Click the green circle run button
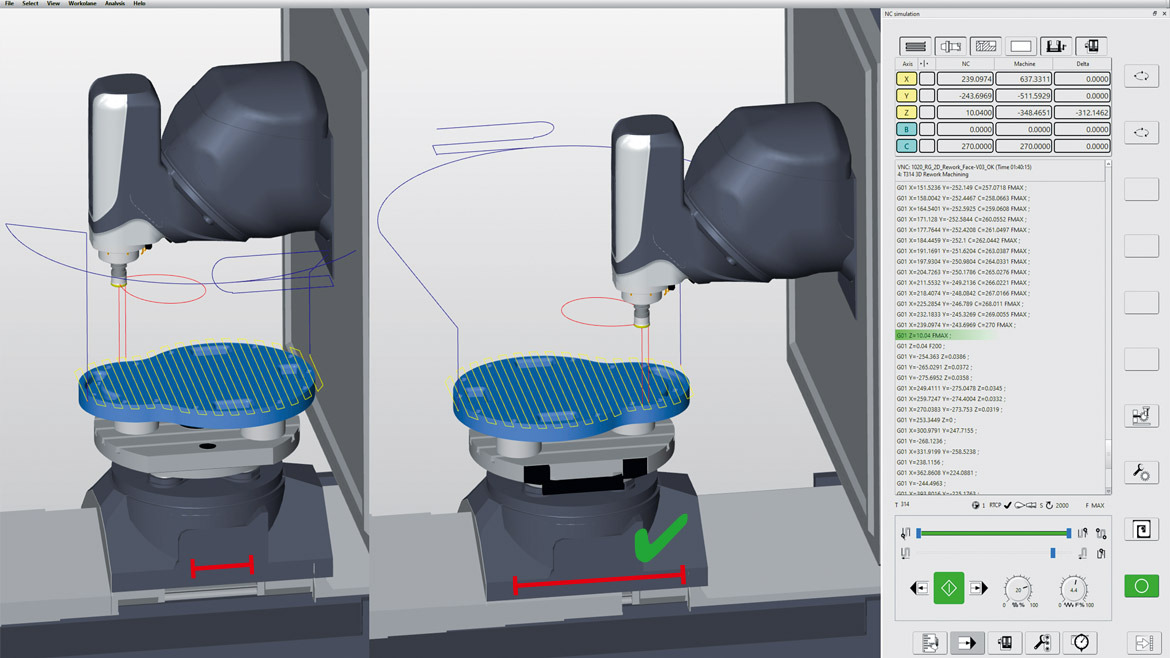Image resolution: width=1170 pixels, height=658 pixels. pos(1141,586)
